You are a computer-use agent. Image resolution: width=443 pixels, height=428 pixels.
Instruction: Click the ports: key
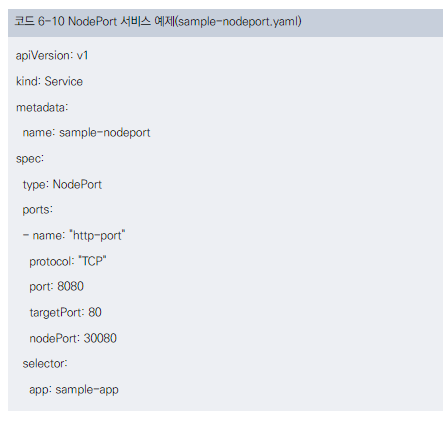click(37, 210)
